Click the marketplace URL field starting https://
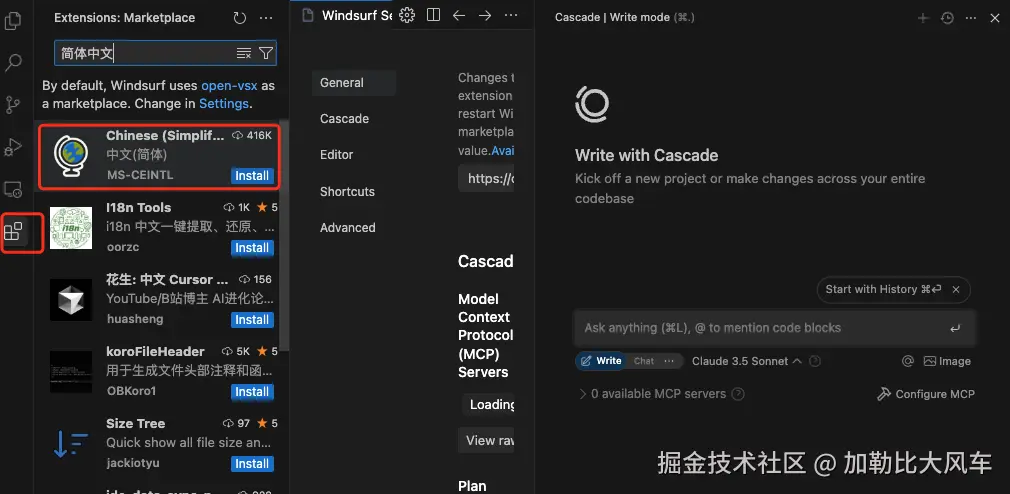This screenshot has width=1010, height=494. 486,178
